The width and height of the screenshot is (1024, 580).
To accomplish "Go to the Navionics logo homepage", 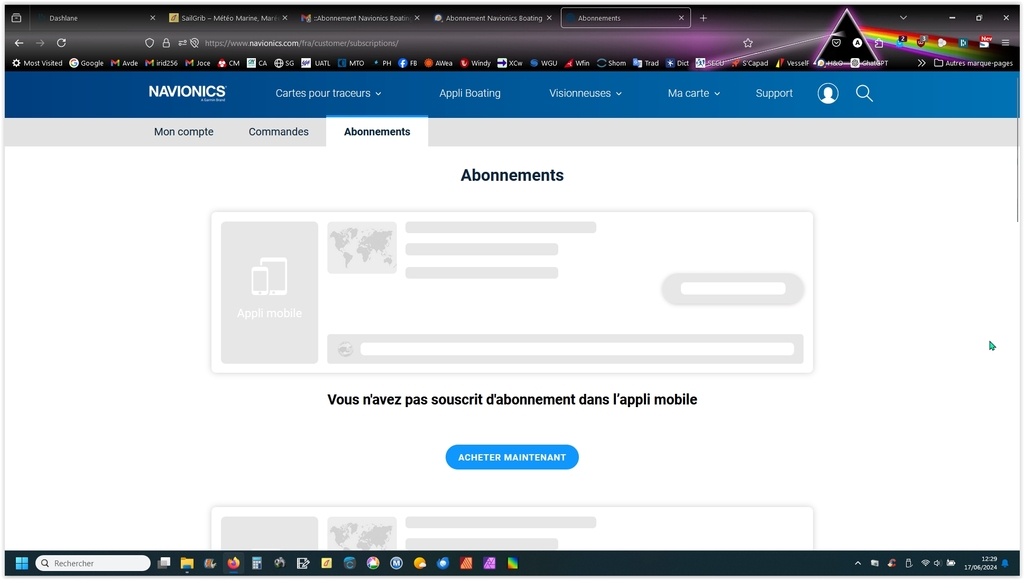I will [187, 93].
